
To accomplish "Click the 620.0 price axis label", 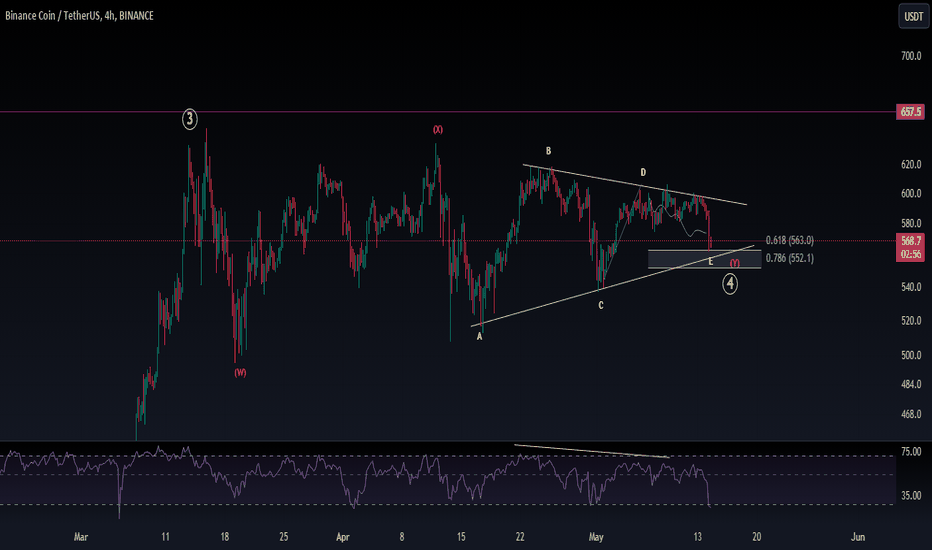I will [911, 165].
